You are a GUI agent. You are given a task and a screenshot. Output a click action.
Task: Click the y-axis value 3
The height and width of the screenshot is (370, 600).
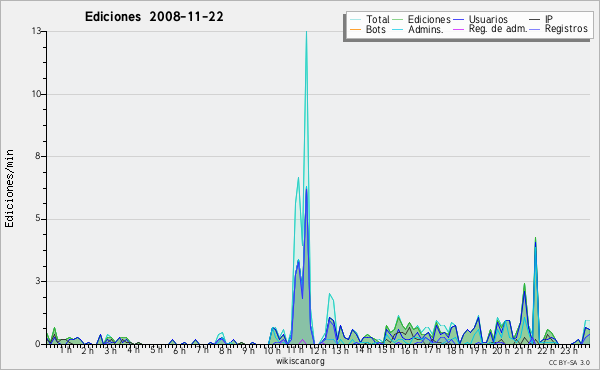pyautogui.click(x=38, y=281)
